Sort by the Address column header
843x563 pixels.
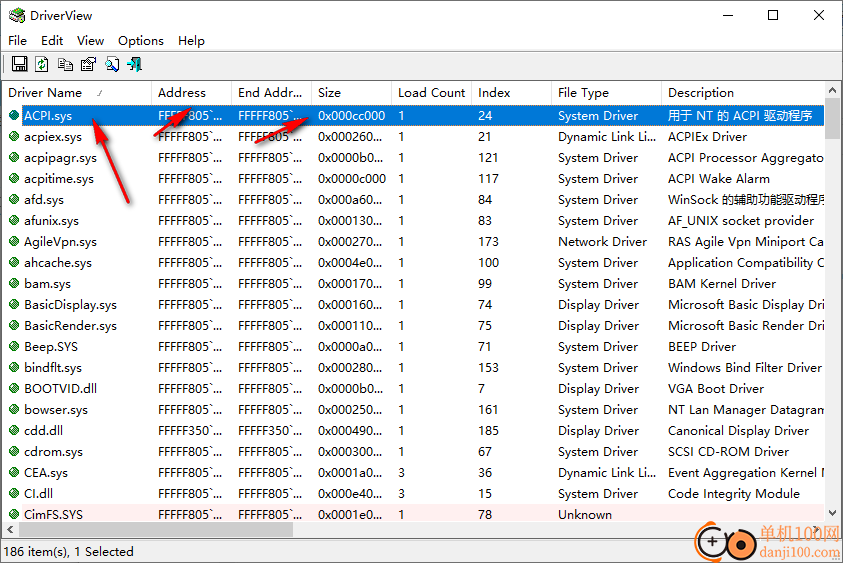tap(191, 92)
